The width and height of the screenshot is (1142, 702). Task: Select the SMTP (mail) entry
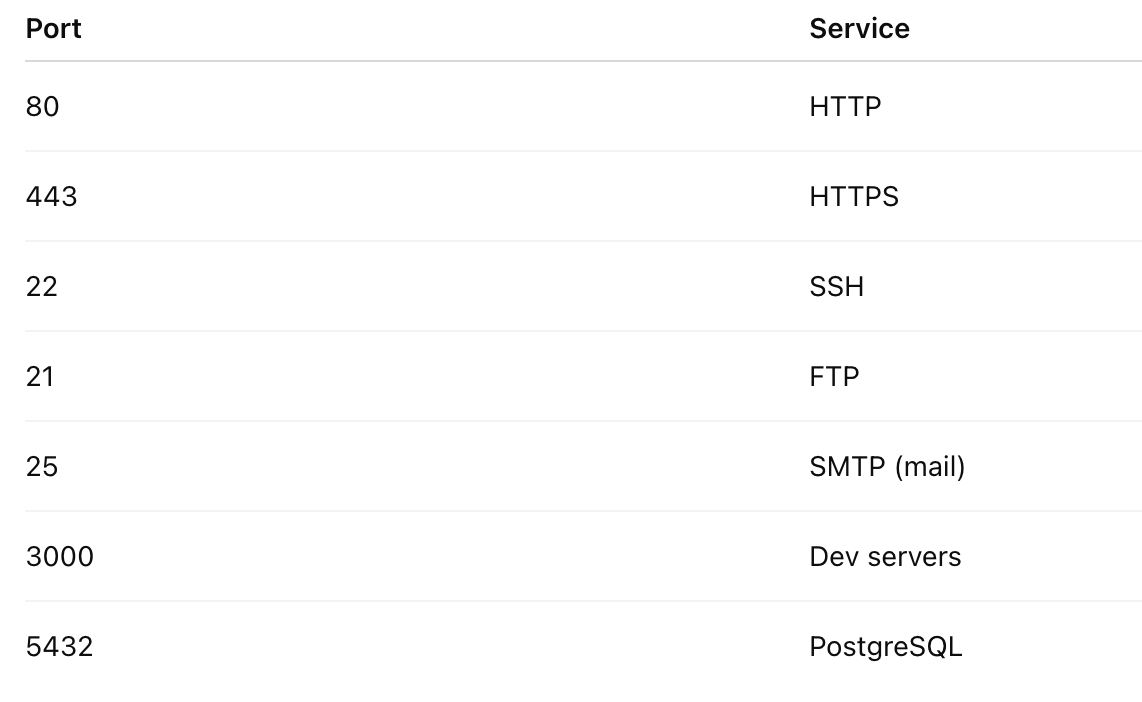point(887,466)
